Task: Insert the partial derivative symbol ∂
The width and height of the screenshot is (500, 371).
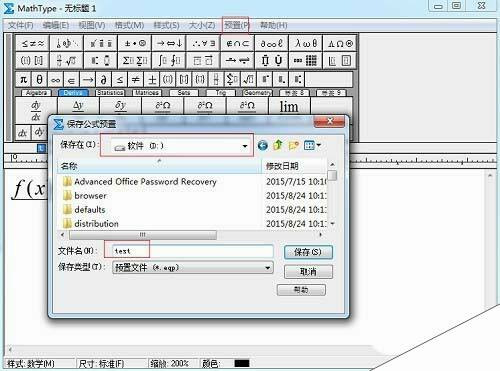Action: coord(103,79)
